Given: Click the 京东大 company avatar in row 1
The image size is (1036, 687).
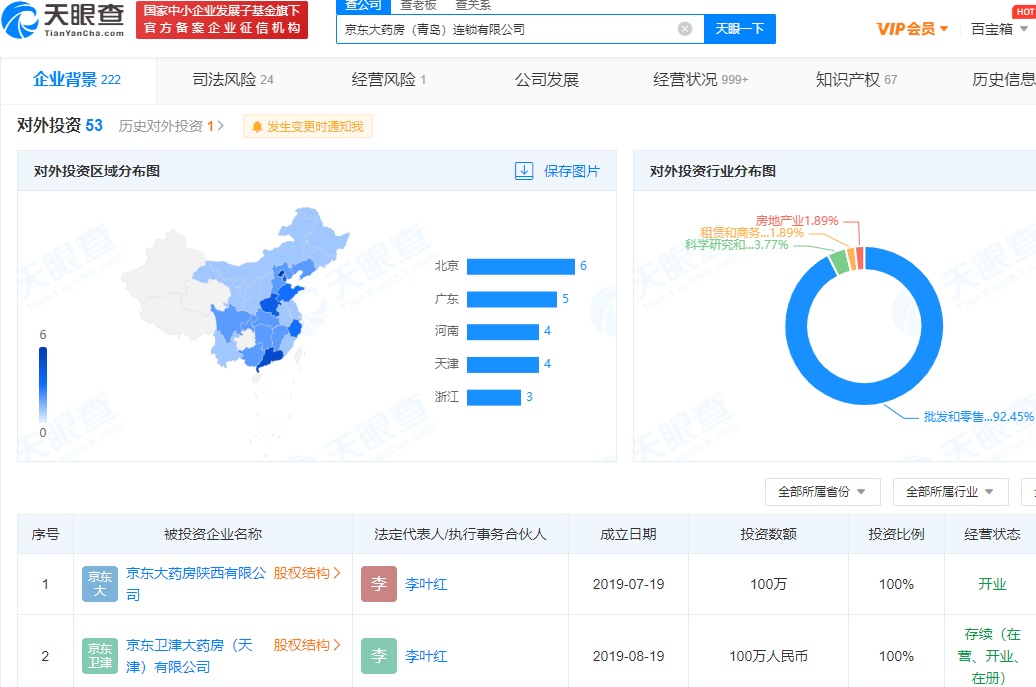Looking at the screenshot, I should (x=100, y=584).
